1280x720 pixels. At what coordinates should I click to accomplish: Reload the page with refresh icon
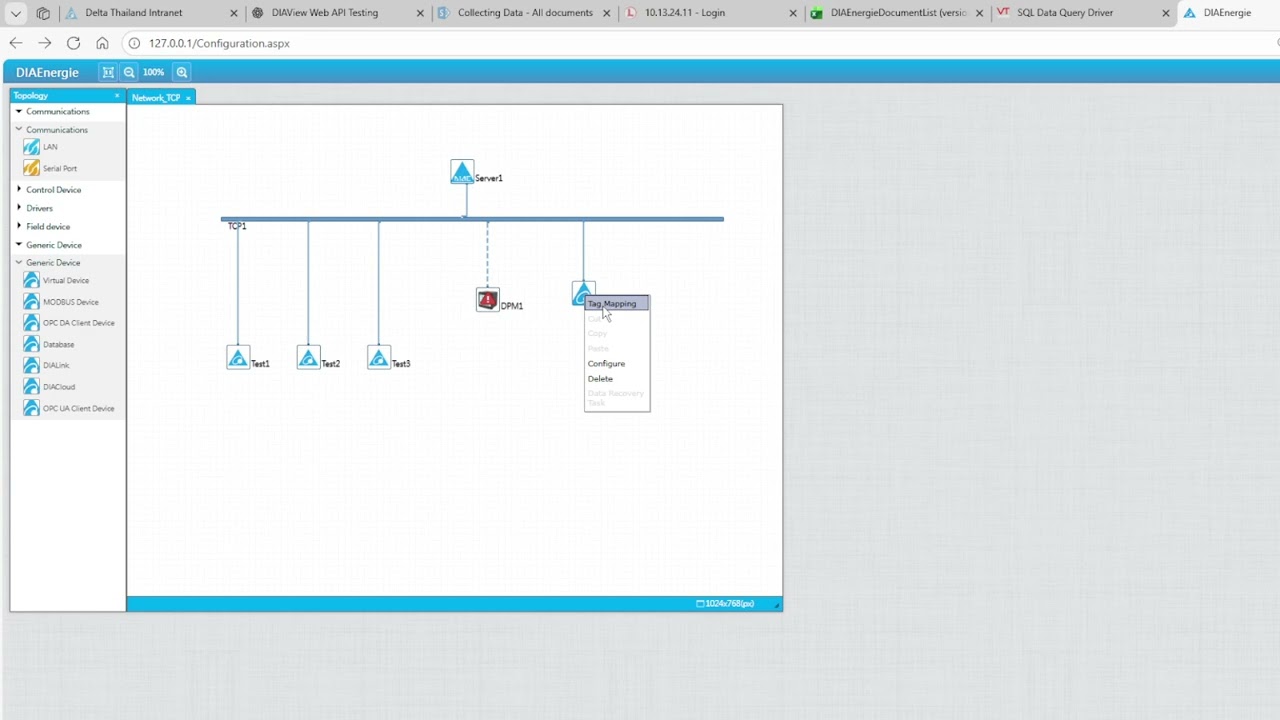73,43
